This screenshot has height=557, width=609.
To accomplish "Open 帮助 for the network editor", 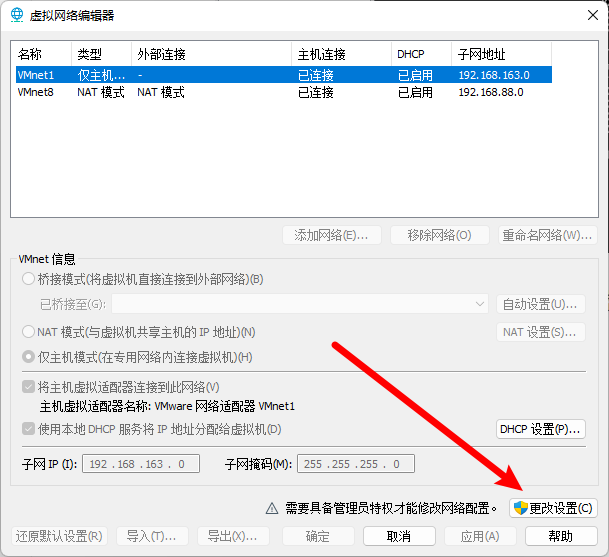I will coord(561,536).
